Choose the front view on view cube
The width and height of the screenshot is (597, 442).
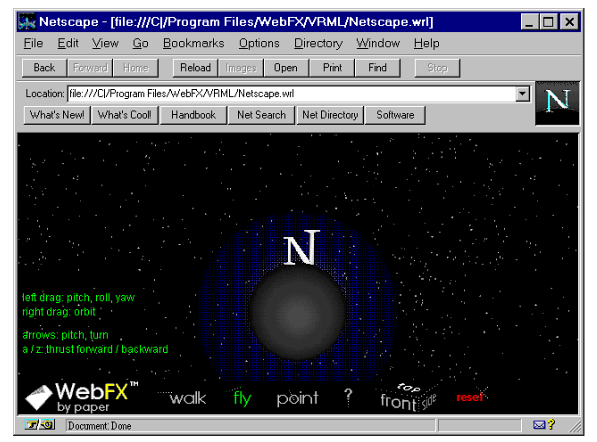click(x=397, y=402)
